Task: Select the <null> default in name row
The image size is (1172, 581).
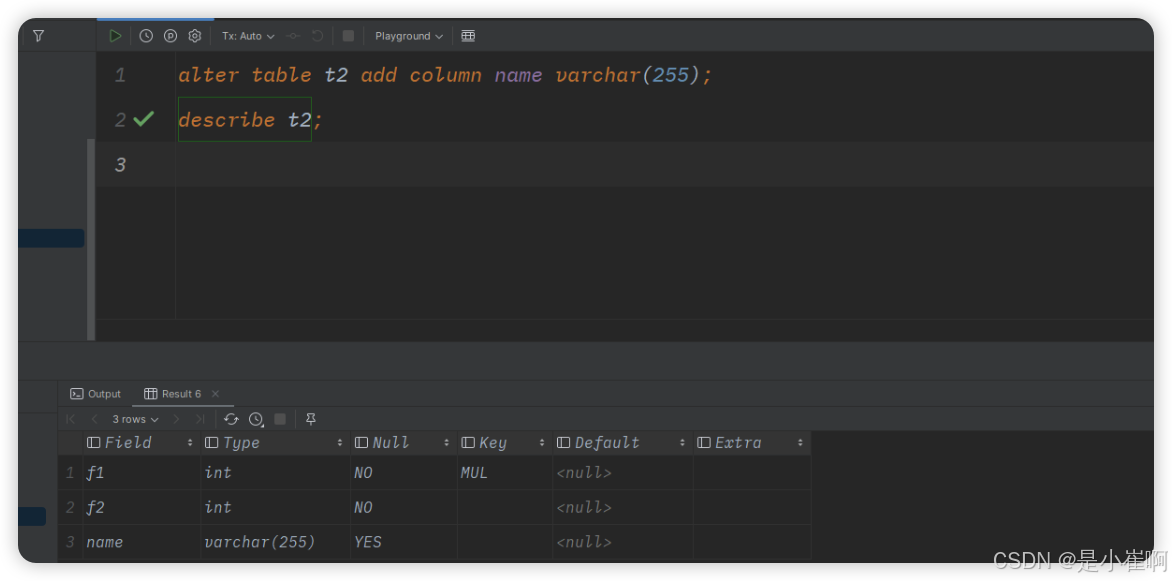Action: click(x=623, y=542)
